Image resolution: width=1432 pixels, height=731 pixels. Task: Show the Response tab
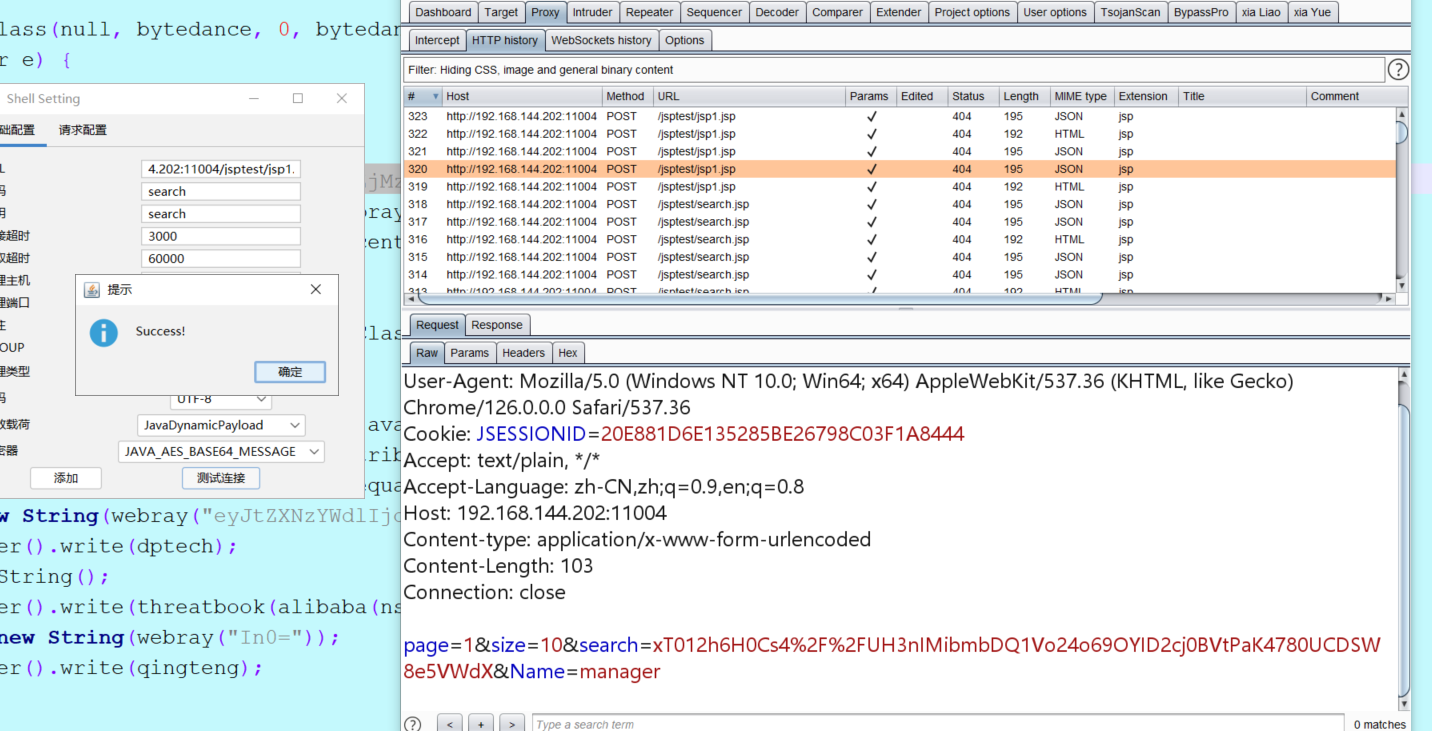coord(497,325)
